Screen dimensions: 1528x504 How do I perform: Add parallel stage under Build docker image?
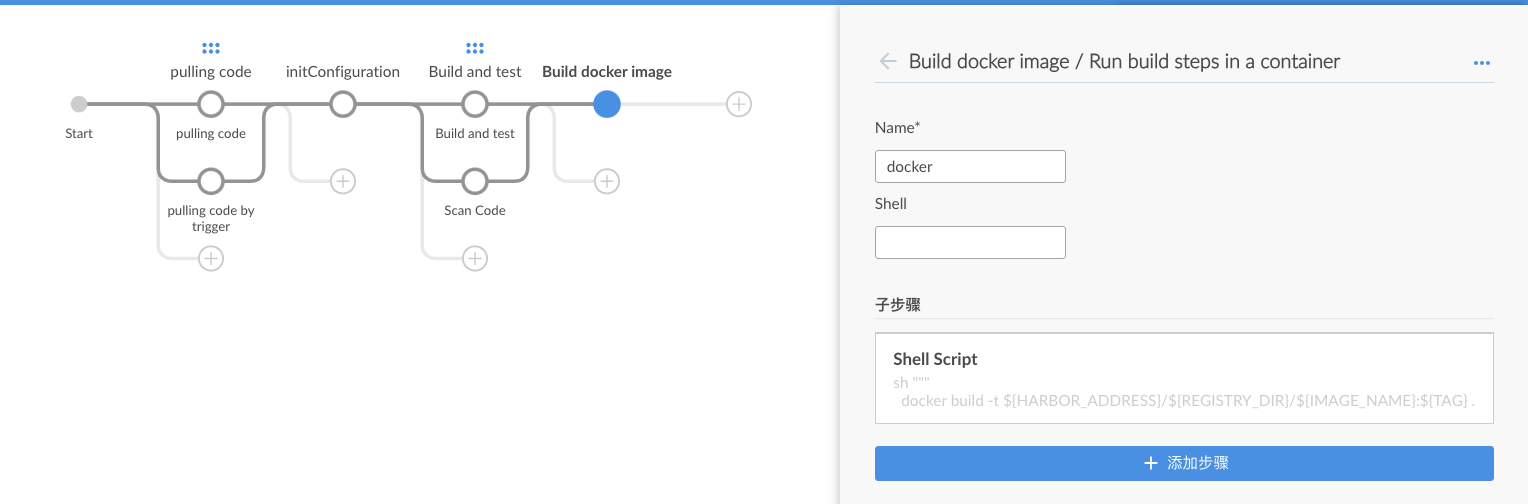click(607, 181)
